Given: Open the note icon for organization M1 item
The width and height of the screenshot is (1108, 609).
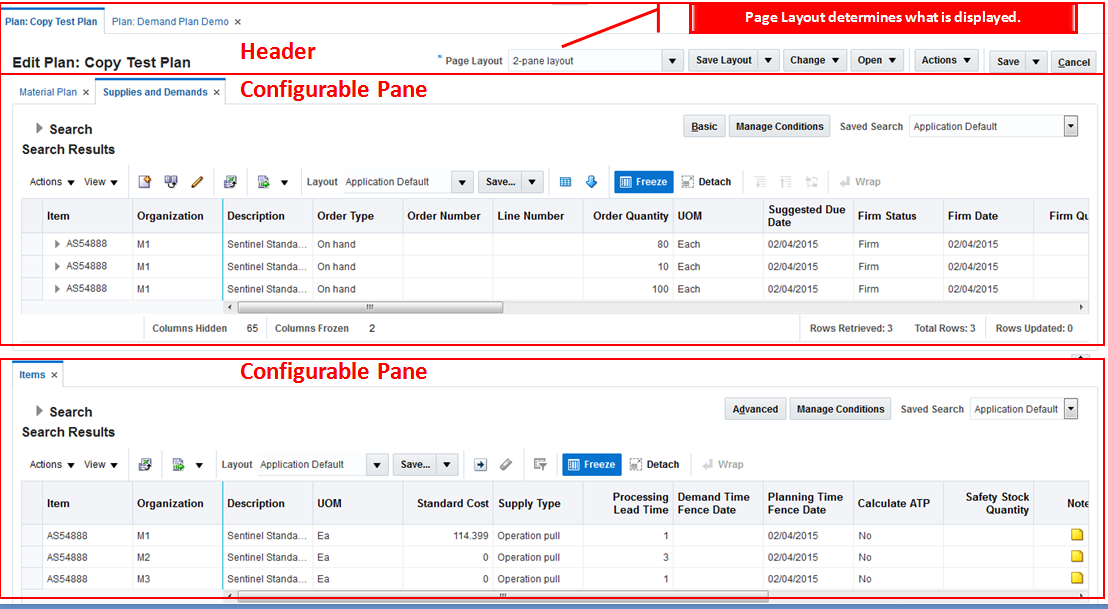Looking at the screenshot, I should 1077,535.
